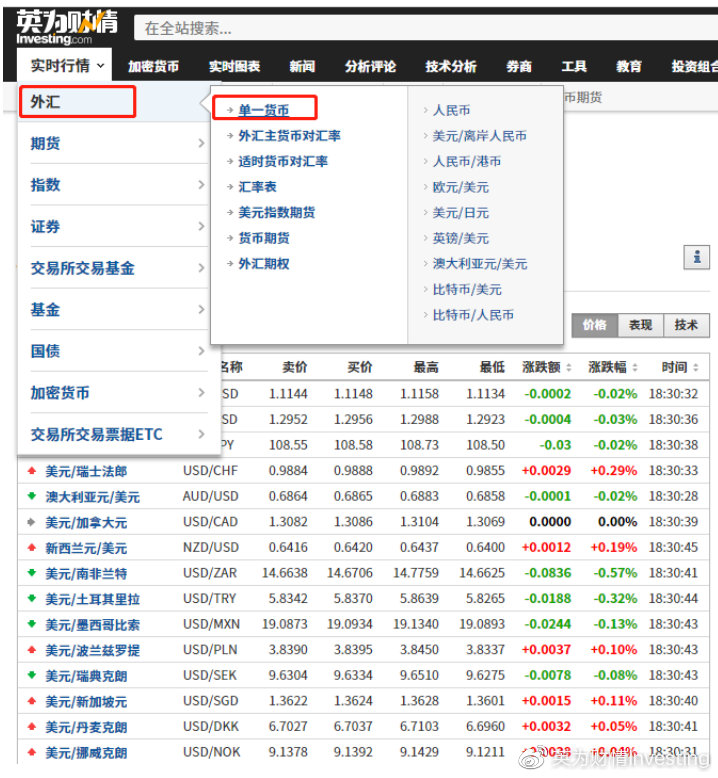Expand the 加密货币 sidebar submenu
Image resolution: width=718 pixels, height=778 pixels.
[118, 393]
